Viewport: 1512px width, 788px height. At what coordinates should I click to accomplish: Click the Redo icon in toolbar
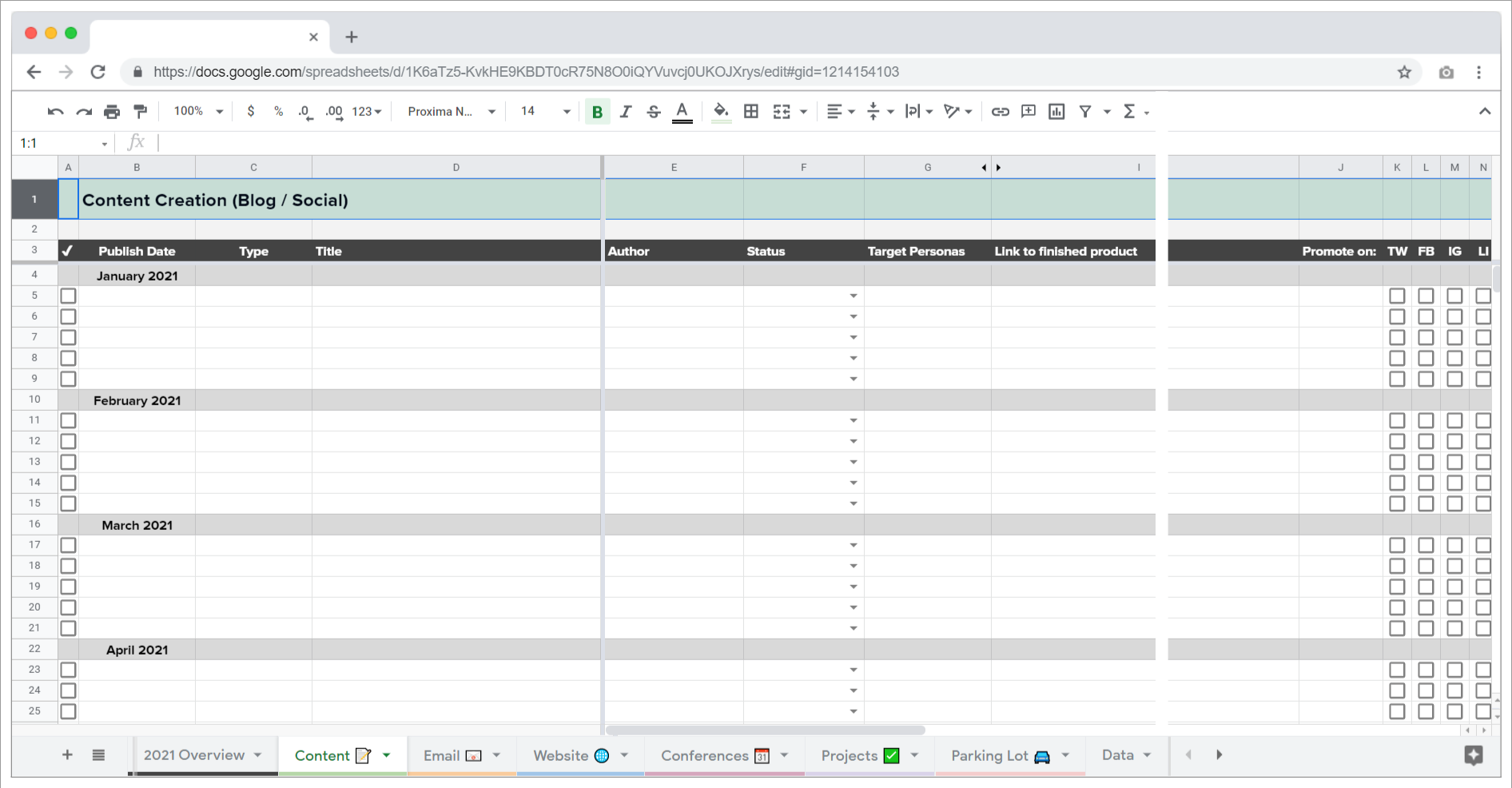pyautogui.click(x=84, y=112)
